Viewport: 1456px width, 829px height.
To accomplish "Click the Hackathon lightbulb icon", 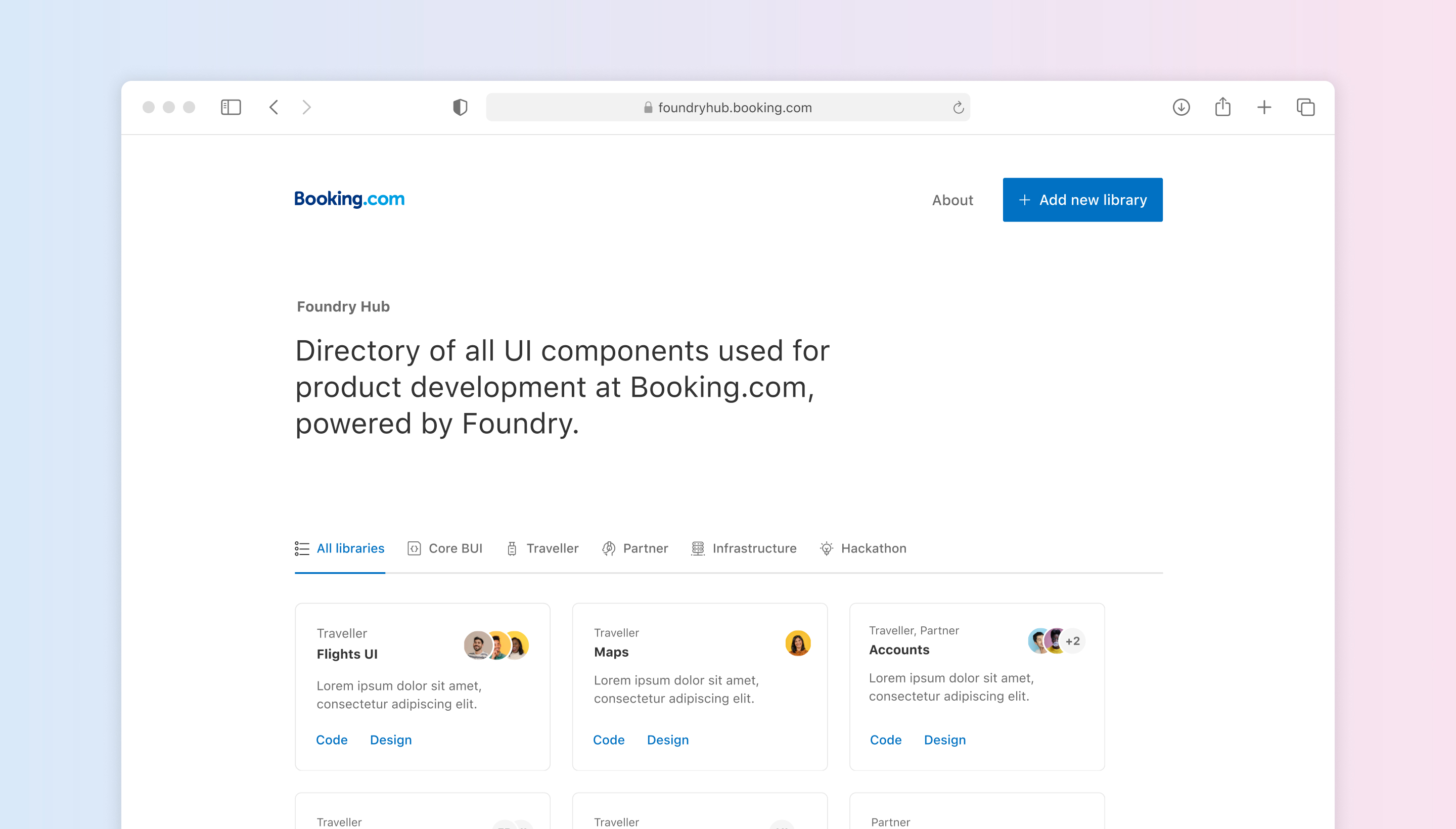I will tap(826, 548).
